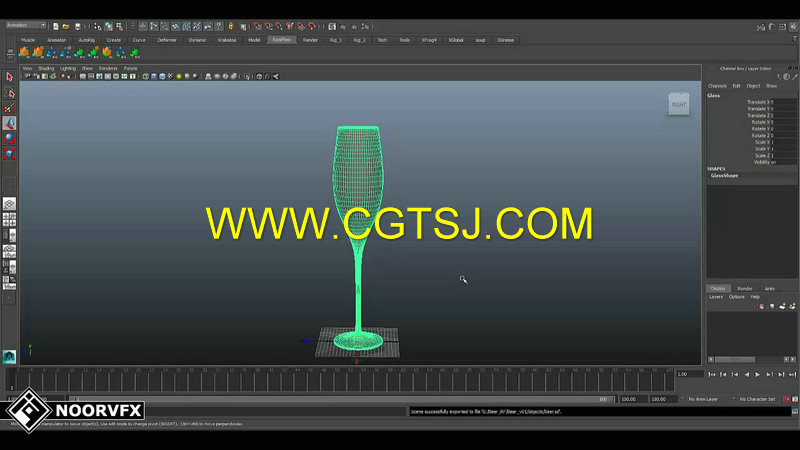Image resolution: width=800 pixels, height=450 pixels.
Task: Open the viewport Shading menu
Action: click(x=46, y=68)
